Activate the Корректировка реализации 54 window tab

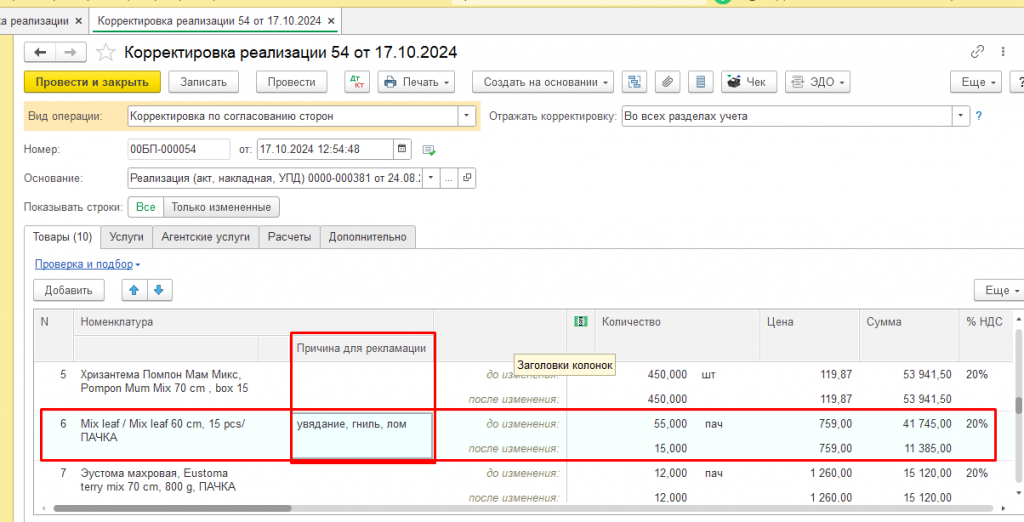[x=209, y=21]
